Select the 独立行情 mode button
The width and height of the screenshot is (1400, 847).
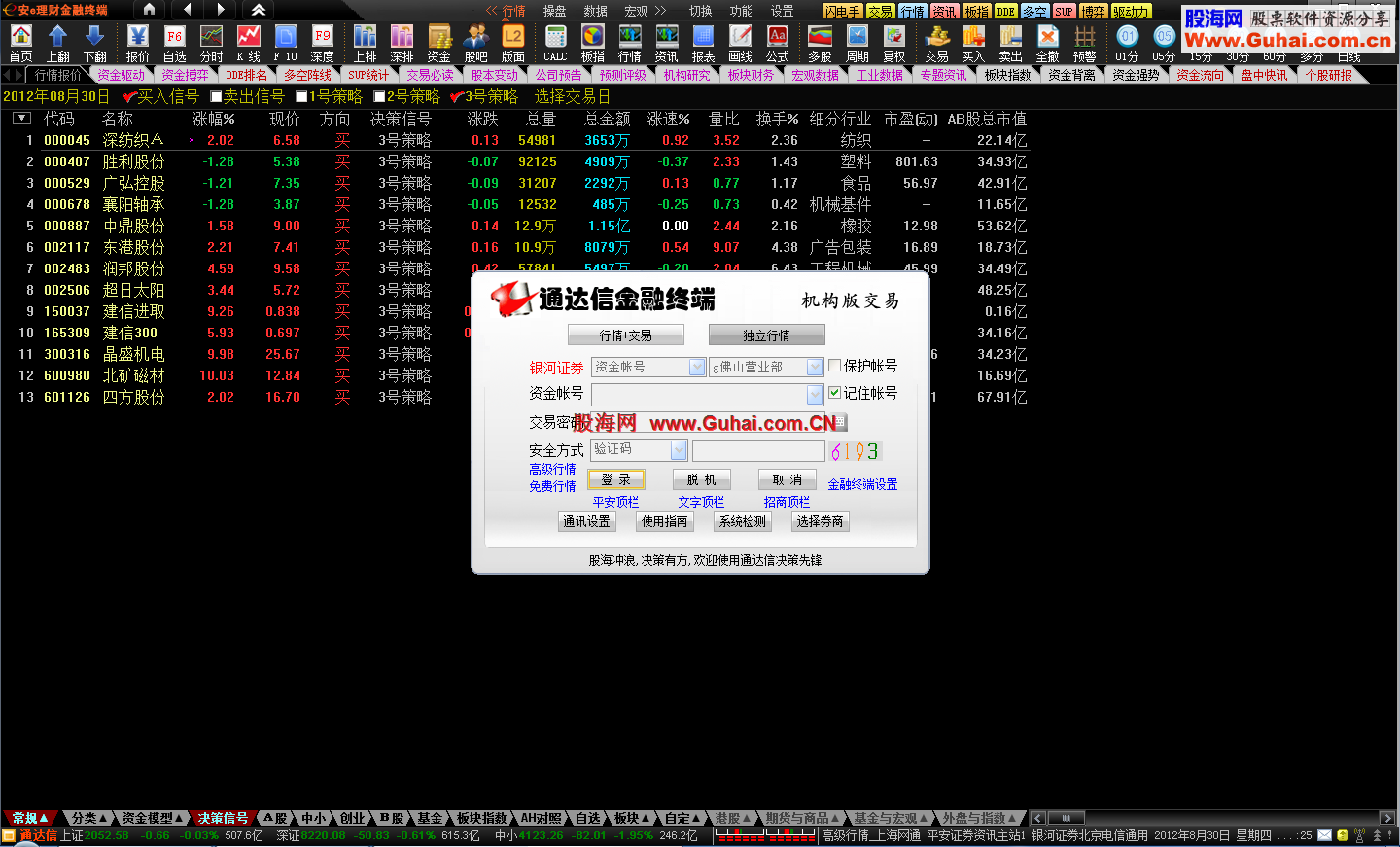766,335
